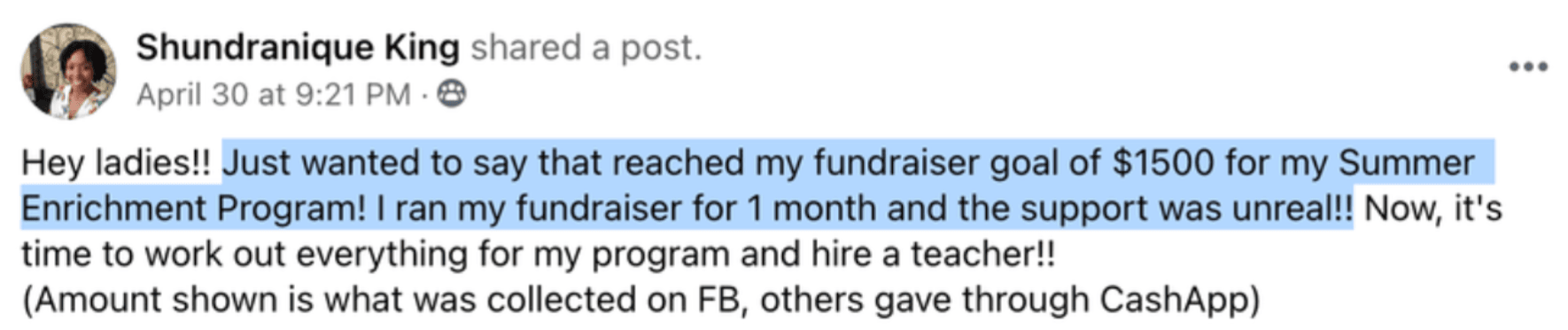The image size is (1568, 330).
Task: Click the word 'Summer' in highlighted text
Action: pyautogui.click(x=1406, y=163)
